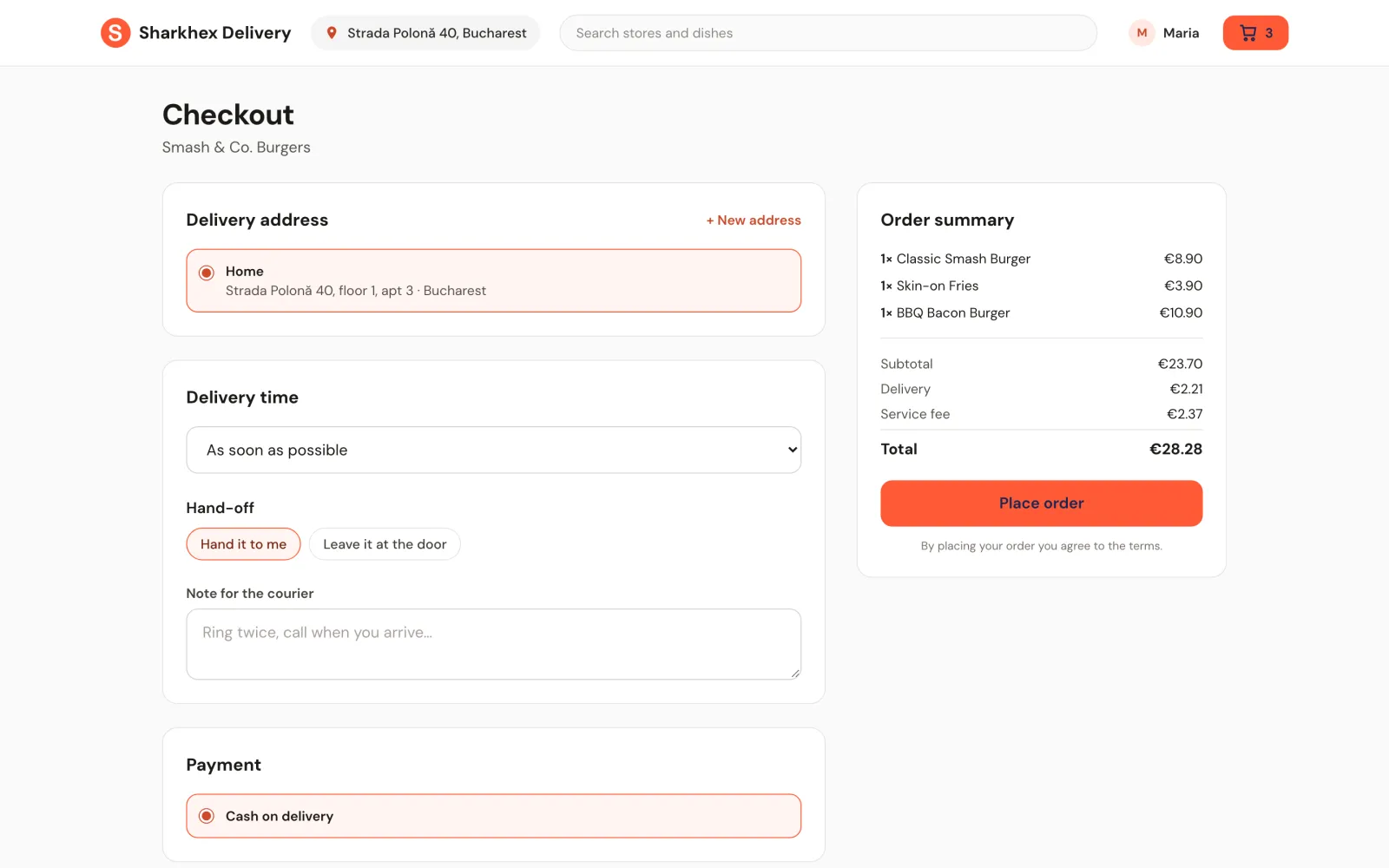Click the Hand-off label
Screen dimensions: 1389x868
tap(221, 508)
